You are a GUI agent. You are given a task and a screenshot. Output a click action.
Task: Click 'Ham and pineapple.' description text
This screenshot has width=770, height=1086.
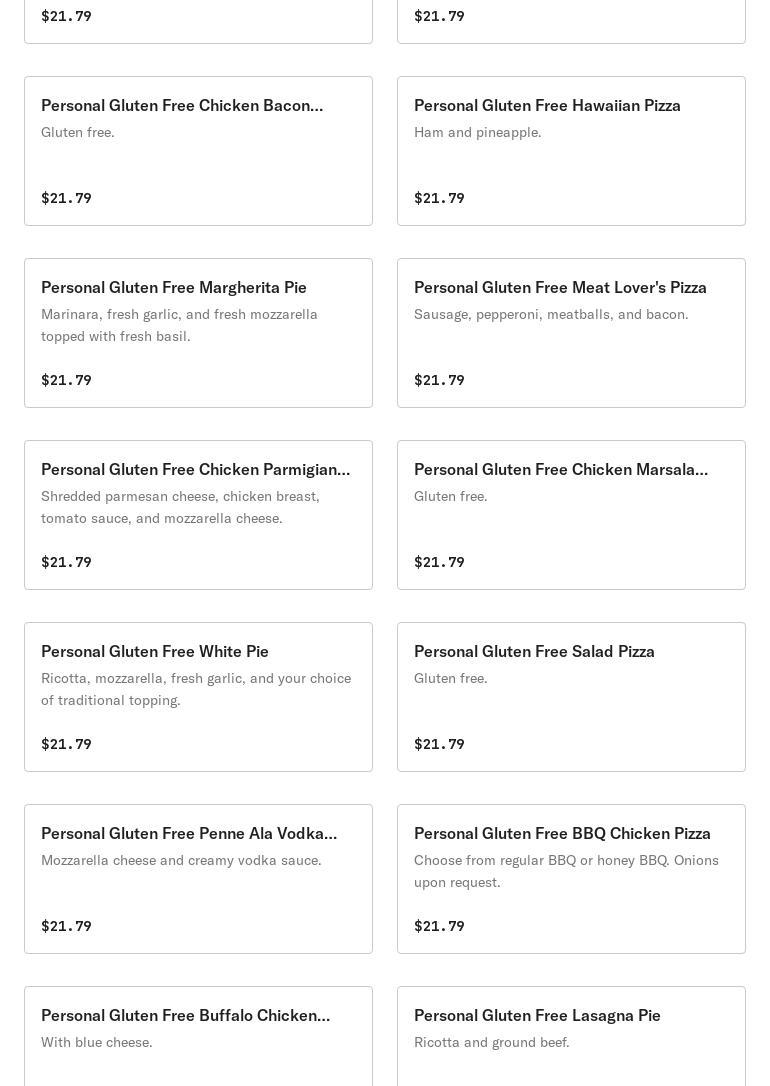coord(478,132)
